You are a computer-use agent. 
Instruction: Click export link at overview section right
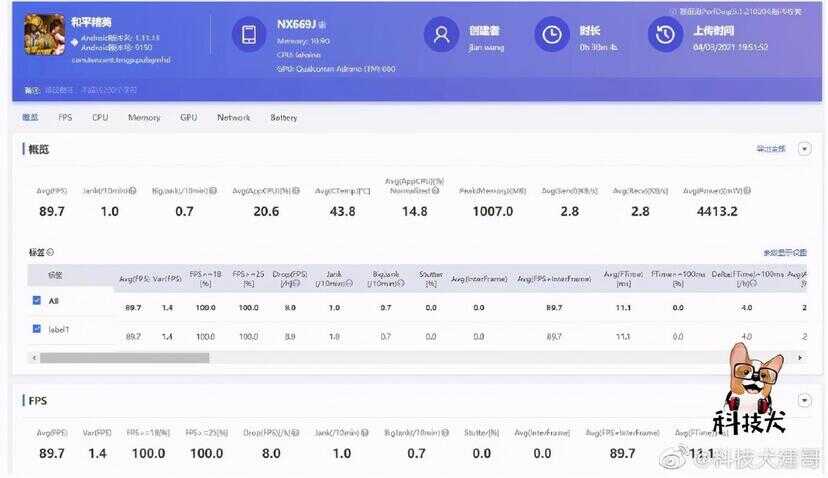pos(771,149)
